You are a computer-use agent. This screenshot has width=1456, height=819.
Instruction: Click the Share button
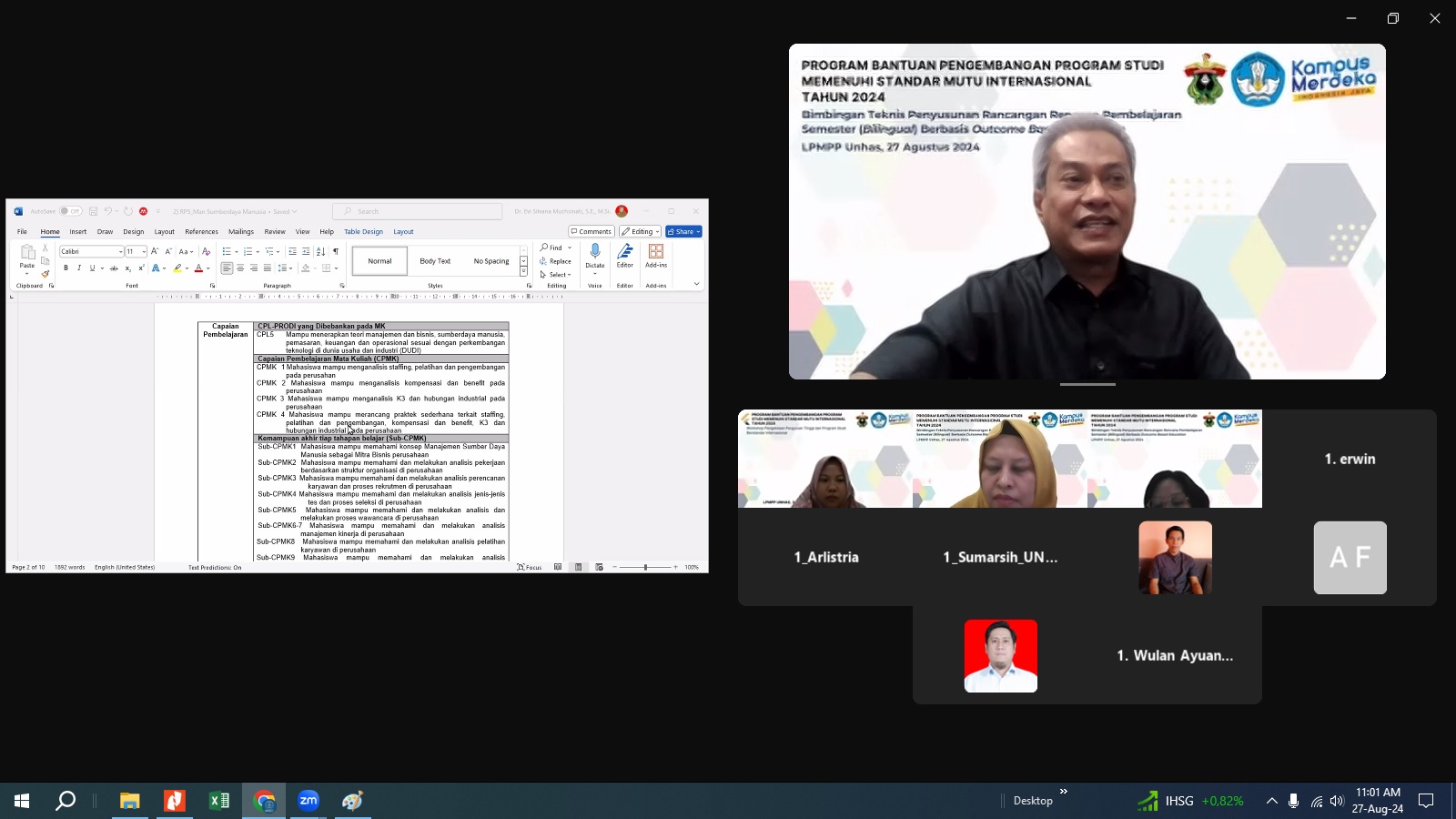coord(682,231)
